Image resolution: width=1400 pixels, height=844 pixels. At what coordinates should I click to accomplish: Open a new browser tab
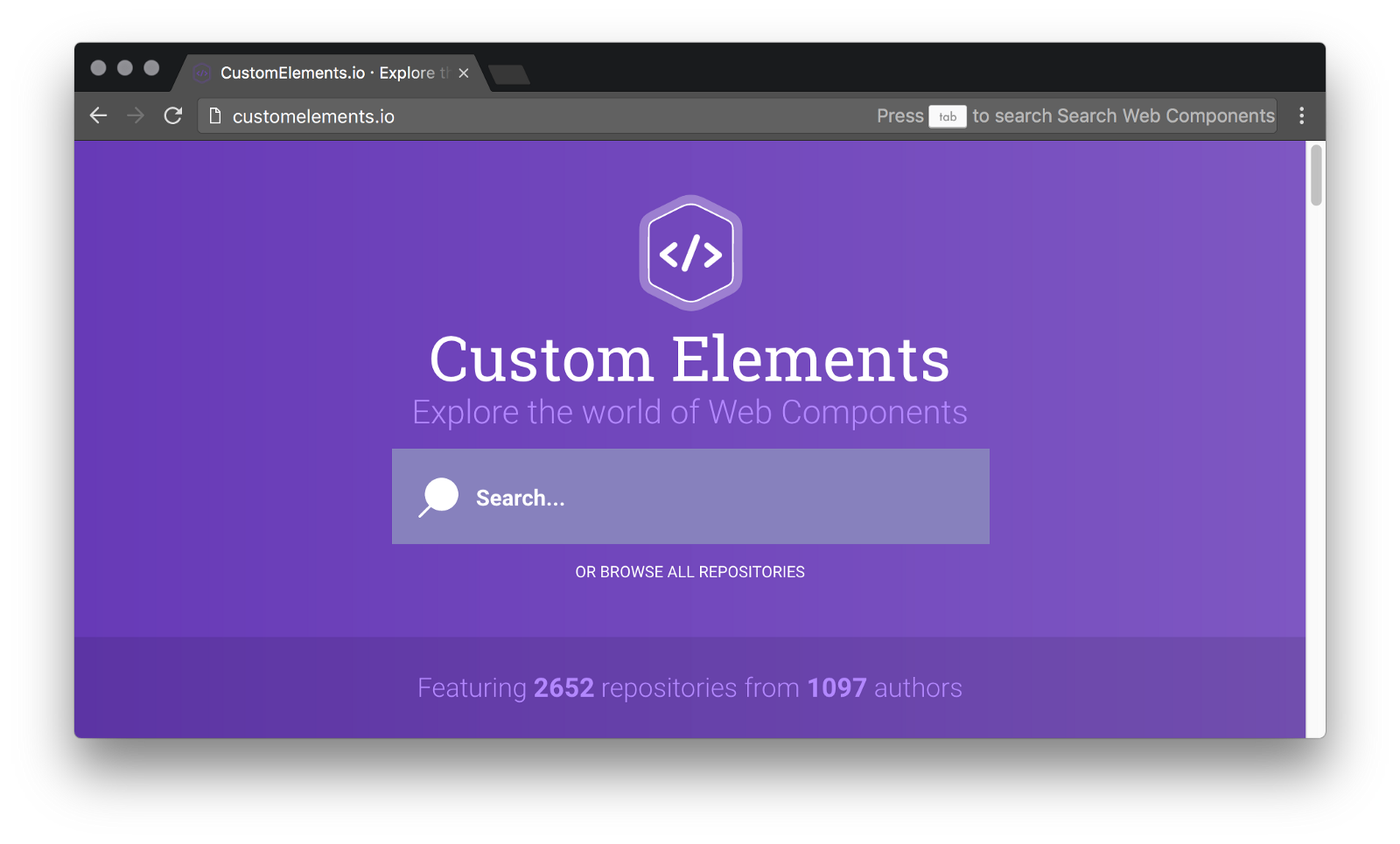click(509, 75)
